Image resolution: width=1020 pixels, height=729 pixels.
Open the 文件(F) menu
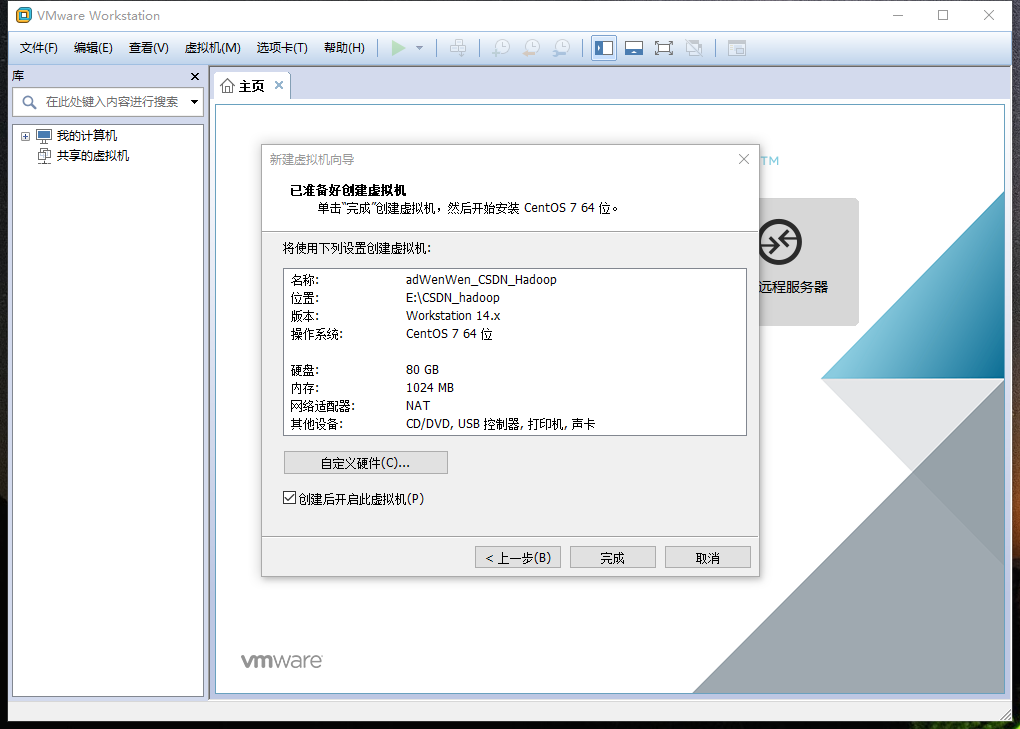pyautogui.click(x=38, y=48)
